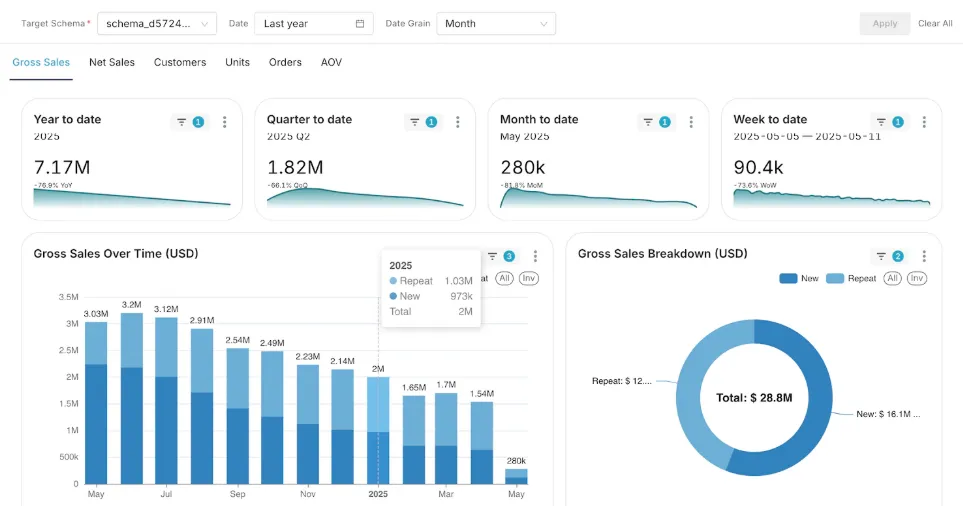Click the 3.12M Jul bar label

(x=166, y=309)
